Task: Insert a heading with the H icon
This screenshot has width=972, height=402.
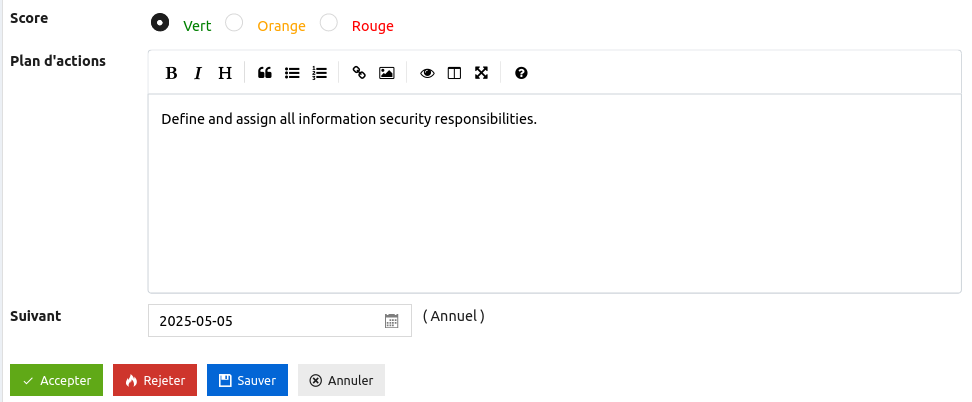Action: point(225,73)
